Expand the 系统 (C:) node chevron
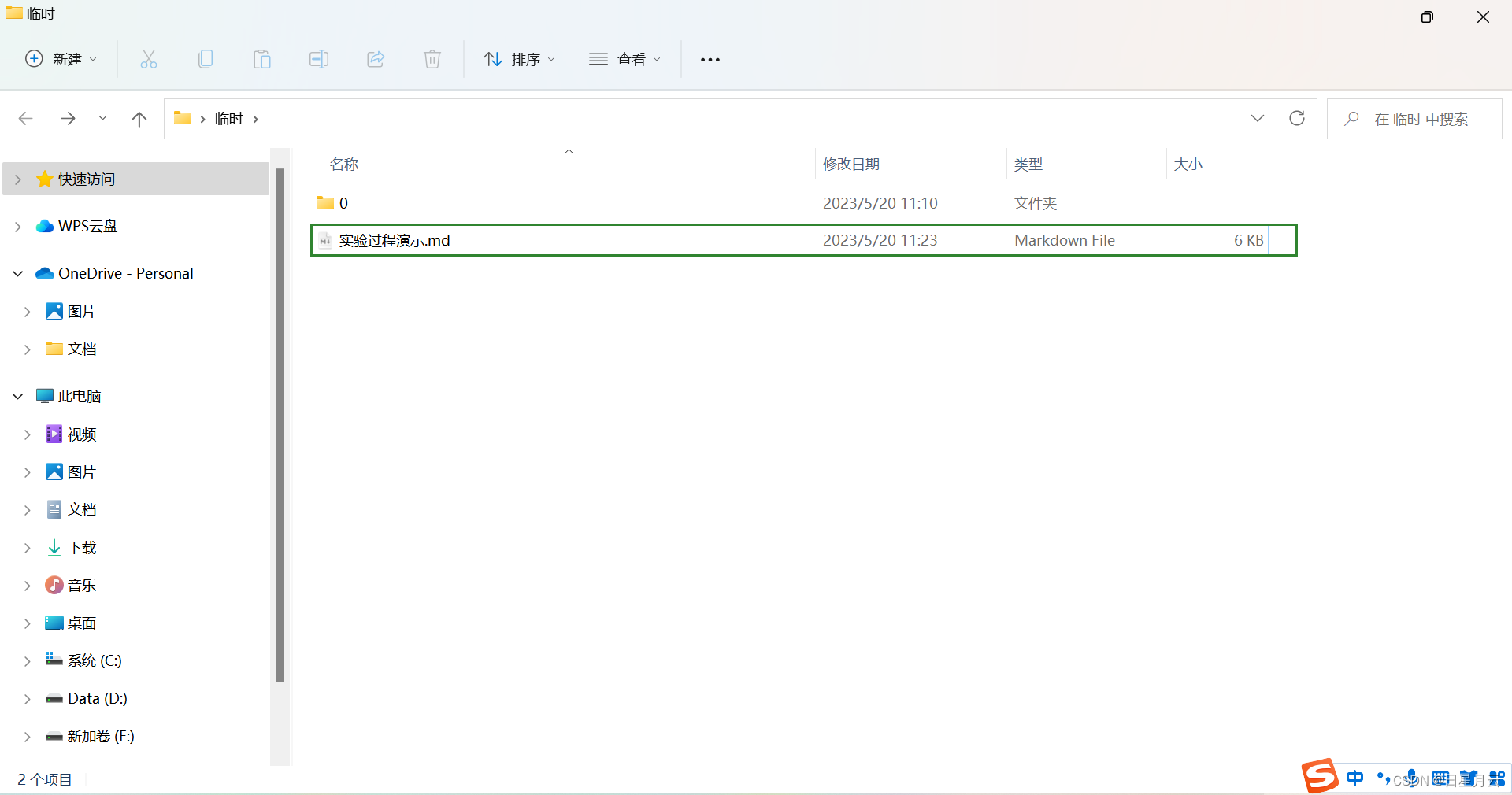This screenshot has height=795, width=1512. coord(28,661)
